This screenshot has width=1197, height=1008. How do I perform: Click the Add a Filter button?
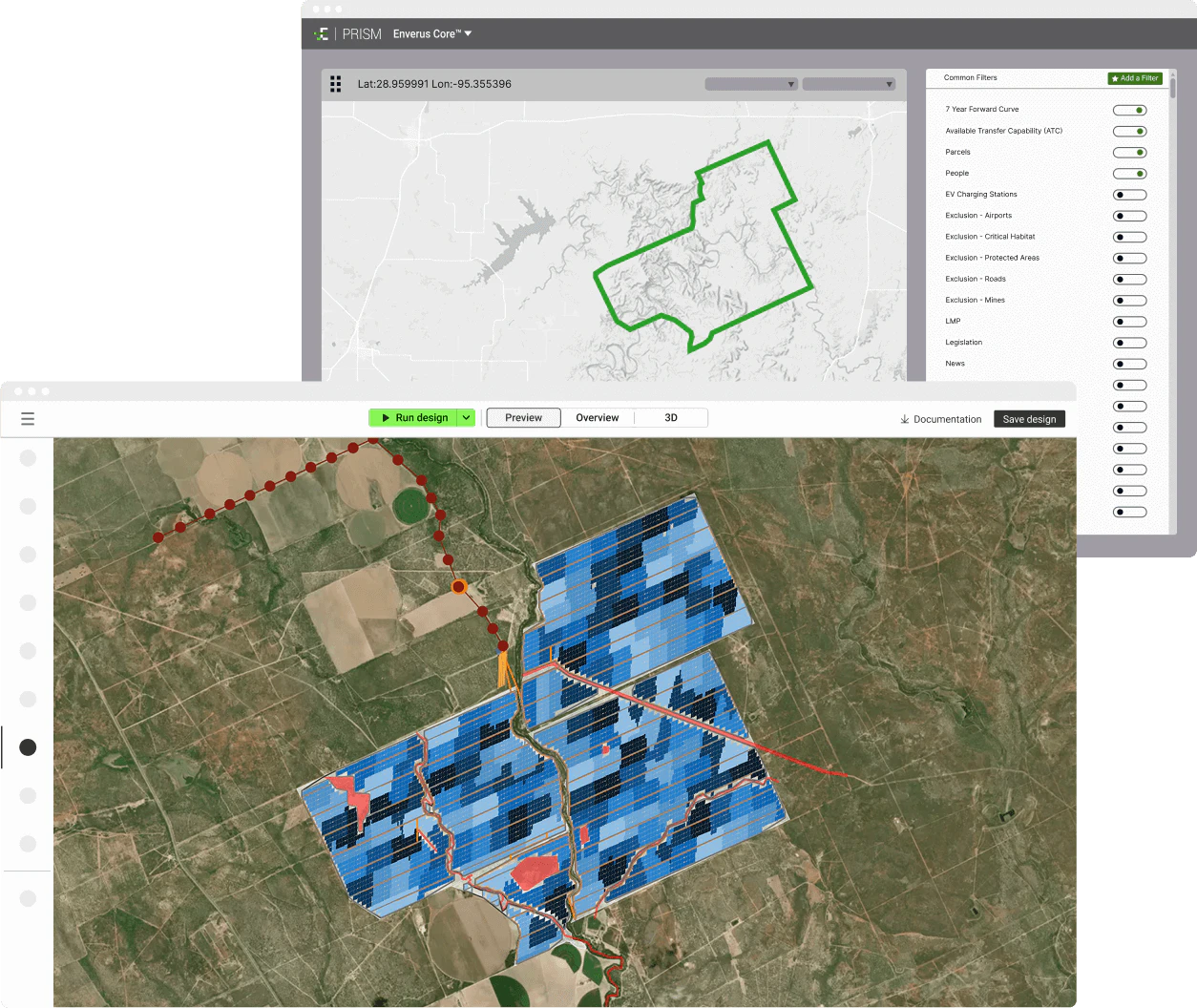click(1135, 78)
